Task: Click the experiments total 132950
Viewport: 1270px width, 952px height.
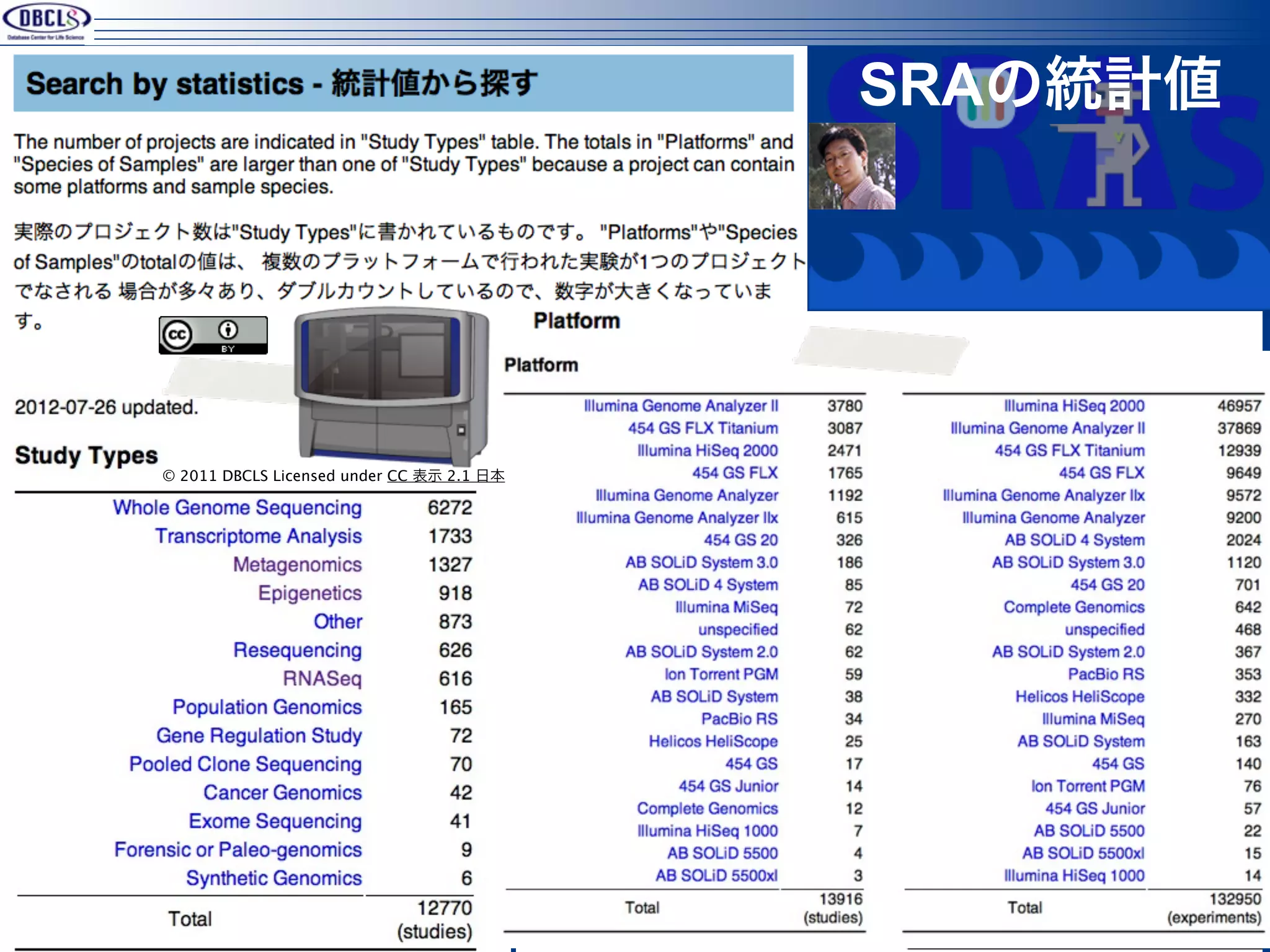Action: click(1235, 899)
